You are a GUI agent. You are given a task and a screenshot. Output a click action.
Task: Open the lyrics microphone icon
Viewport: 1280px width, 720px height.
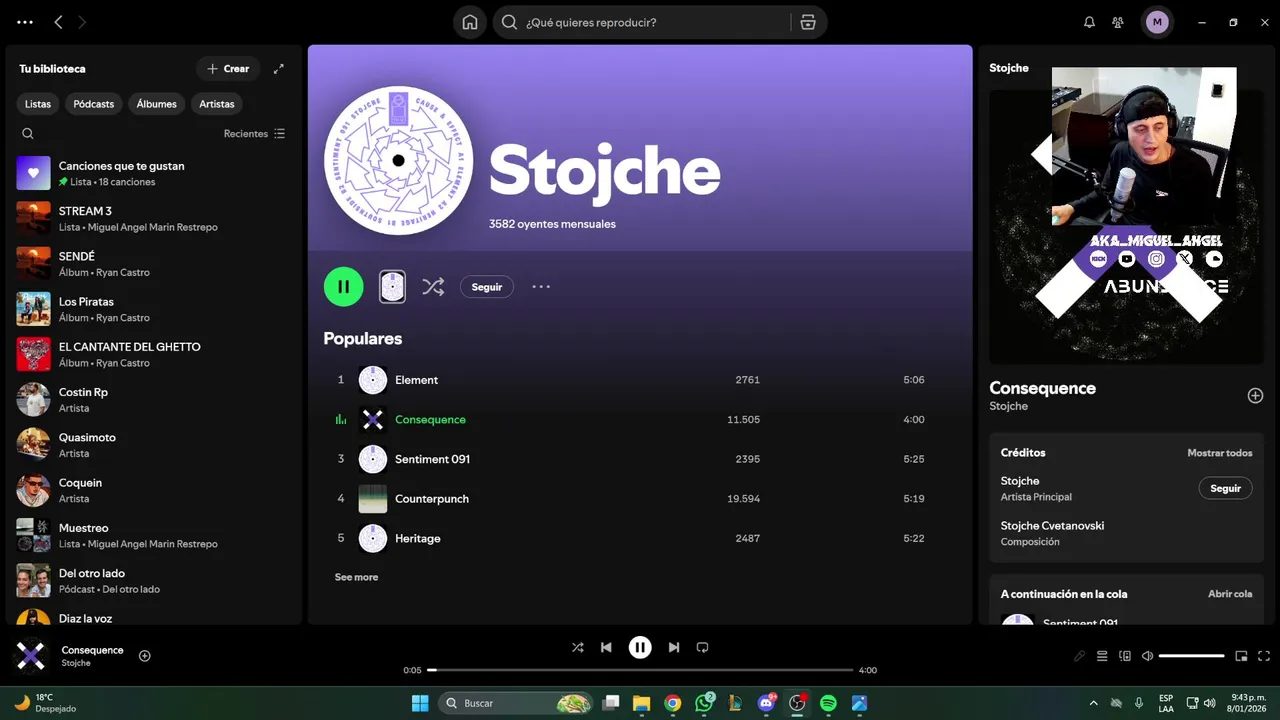click(x=1079, y=656)
